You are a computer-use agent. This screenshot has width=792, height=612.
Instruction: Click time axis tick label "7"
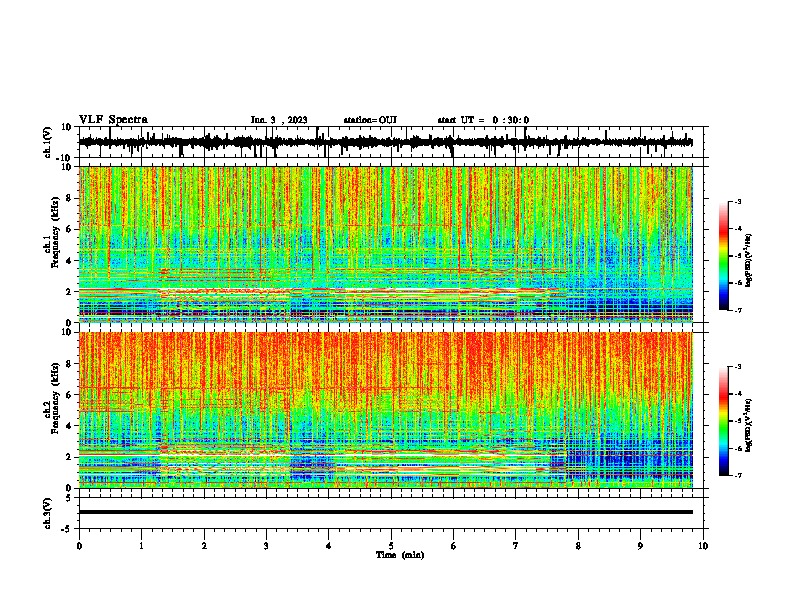click(x=516, y=546)
